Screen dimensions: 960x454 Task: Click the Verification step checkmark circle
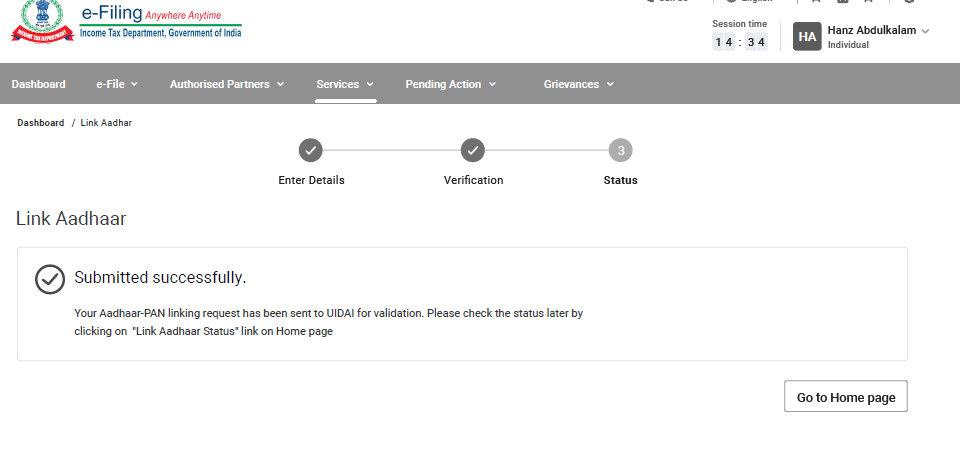pos(473,151)
